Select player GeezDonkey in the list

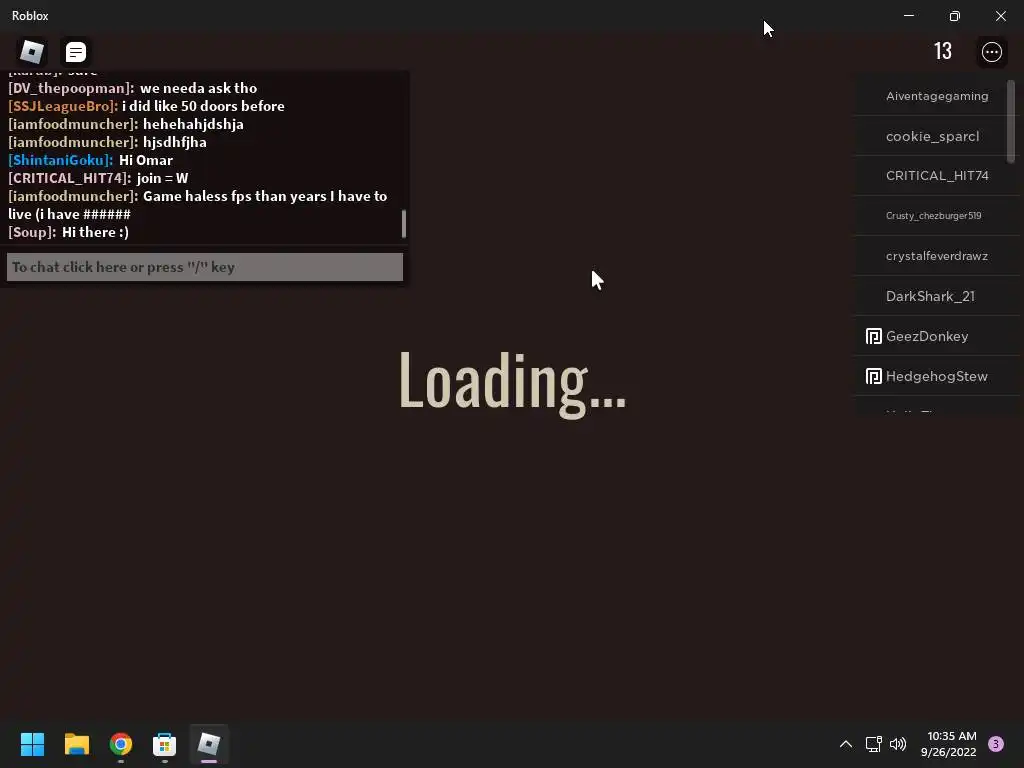pyautogui.click(x=936, y=336)
